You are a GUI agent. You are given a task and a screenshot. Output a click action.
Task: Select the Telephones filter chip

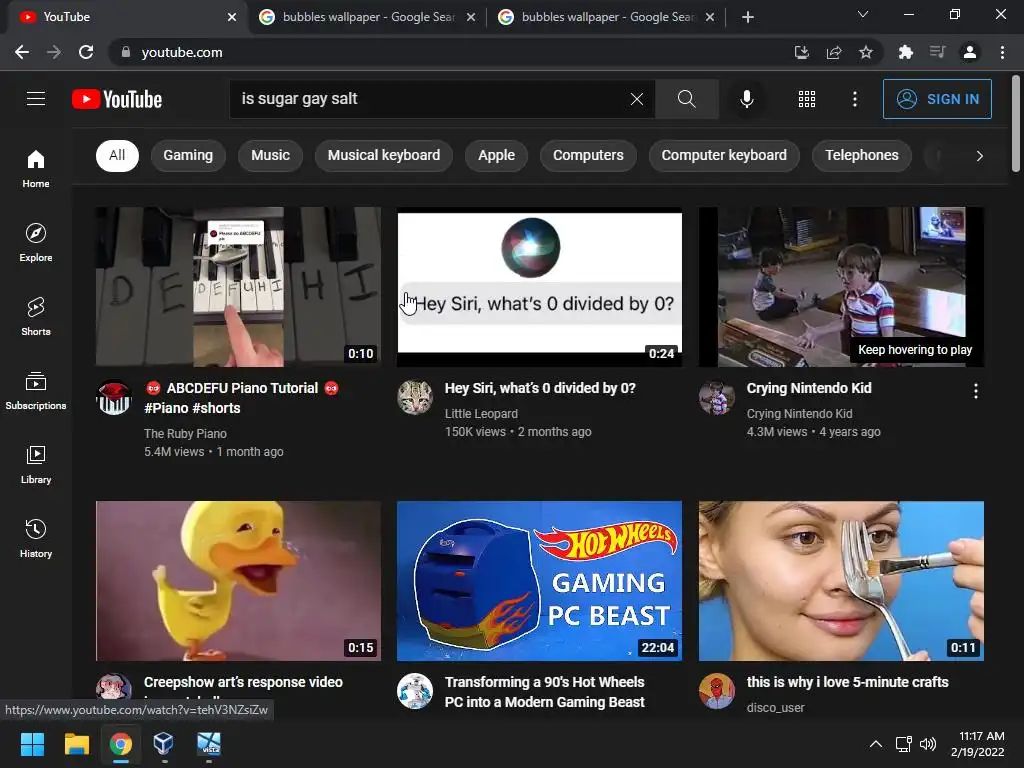[x=862, y=155]
